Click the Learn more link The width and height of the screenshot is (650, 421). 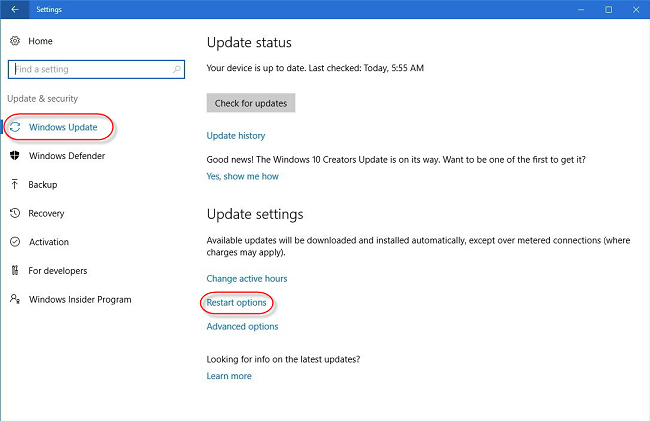coord(229,376)
